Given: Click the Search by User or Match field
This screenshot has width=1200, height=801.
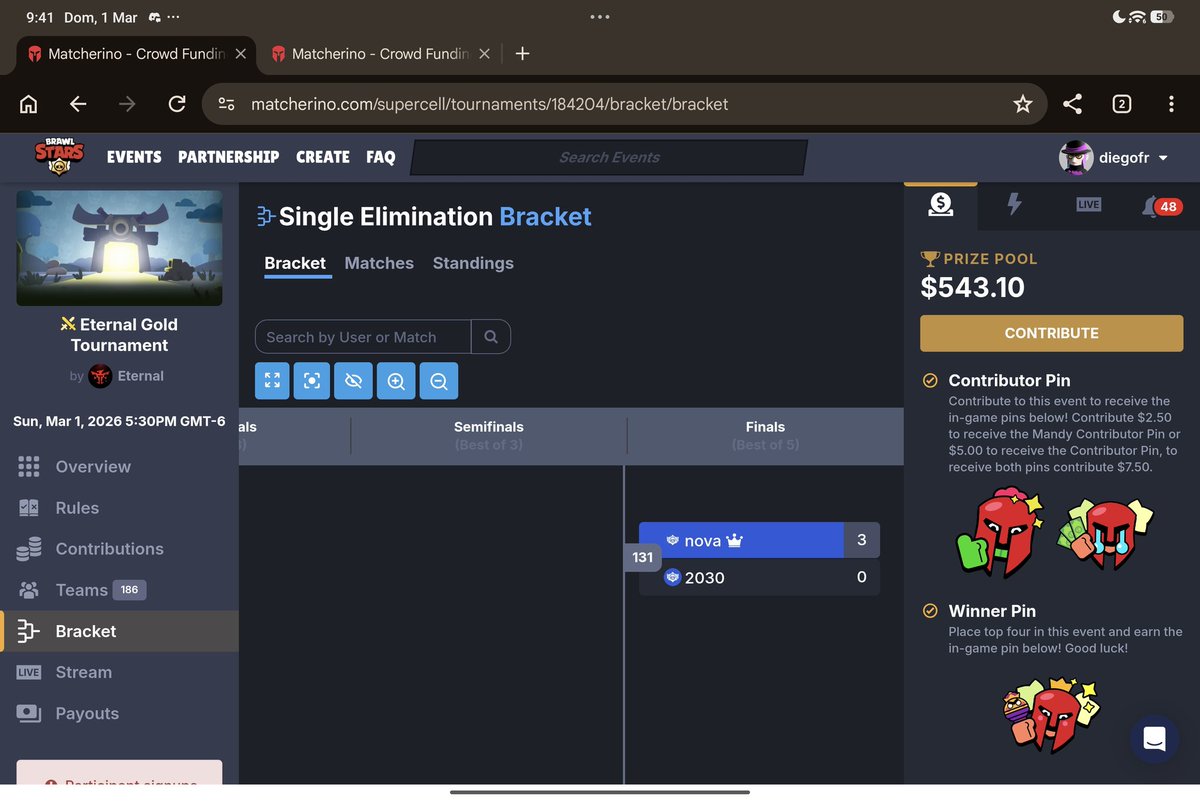Looking at the screenshot, I should coord(362,336).
